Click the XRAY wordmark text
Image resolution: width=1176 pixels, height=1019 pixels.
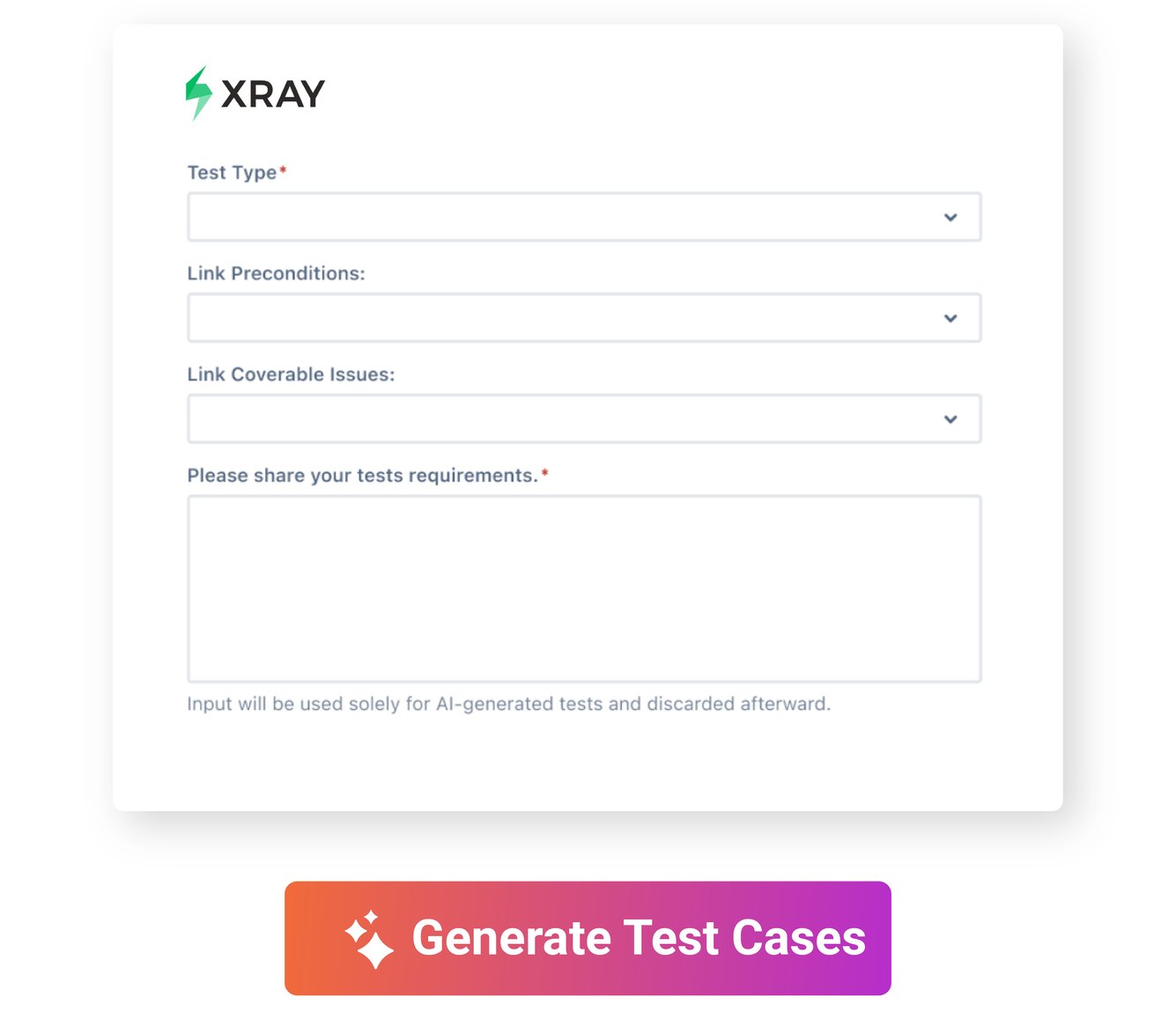271,91
